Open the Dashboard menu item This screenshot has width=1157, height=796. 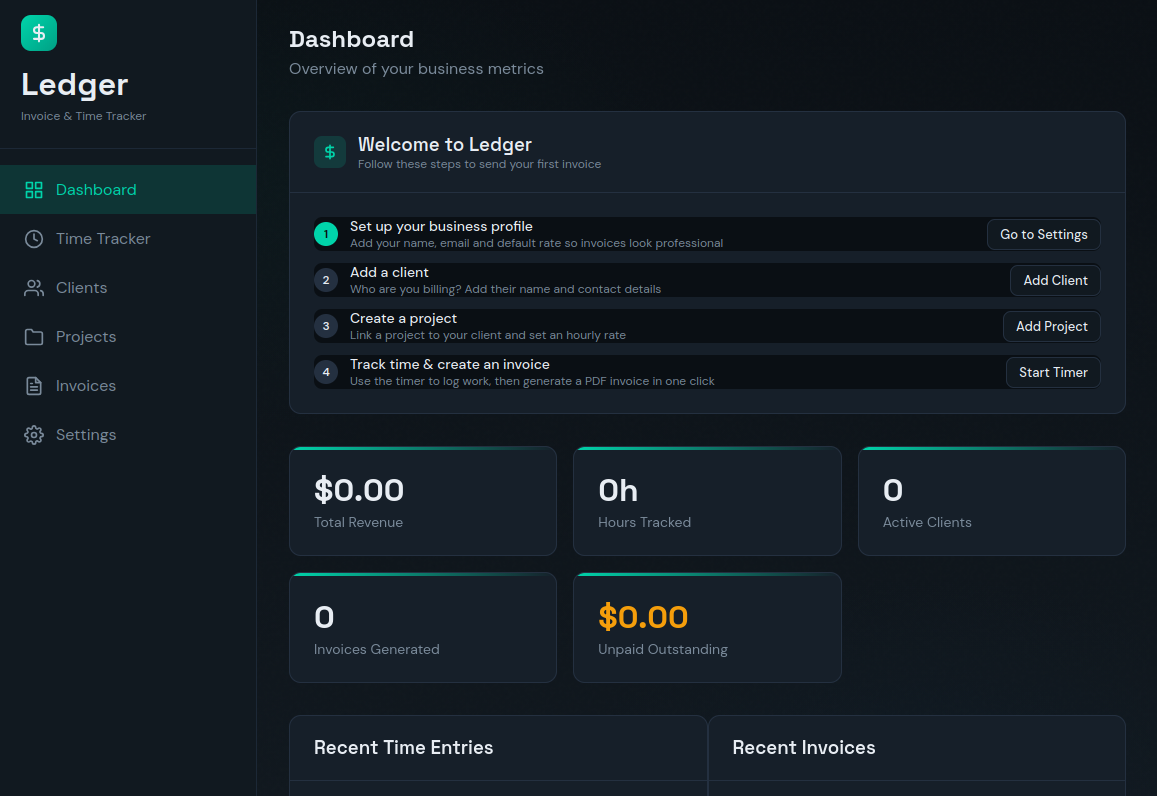tap(128, 190)
